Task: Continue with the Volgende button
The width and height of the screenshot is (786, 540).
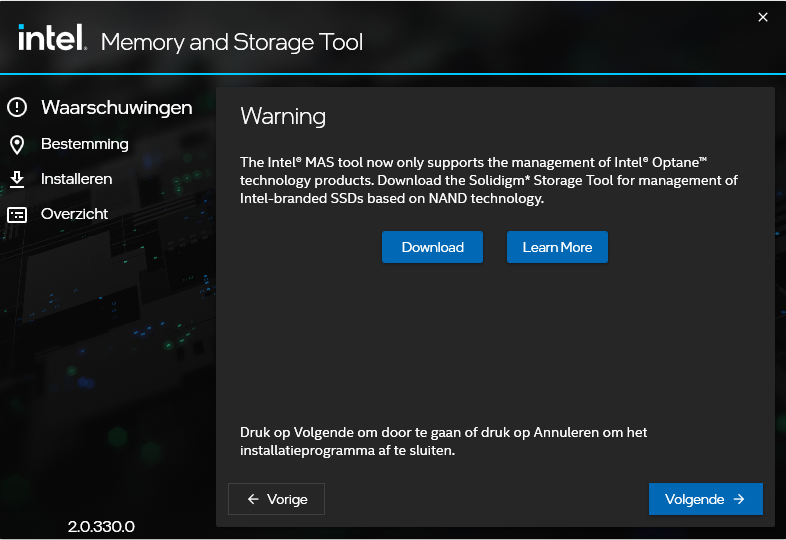Action: (x=706, y=499)
